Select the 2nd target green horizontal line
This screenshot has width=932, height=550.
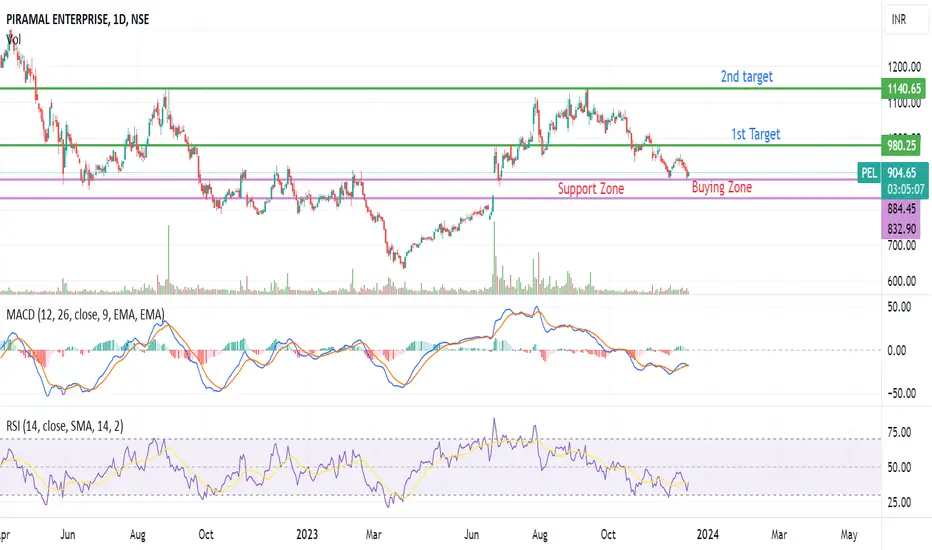click(x=440, y=89)
